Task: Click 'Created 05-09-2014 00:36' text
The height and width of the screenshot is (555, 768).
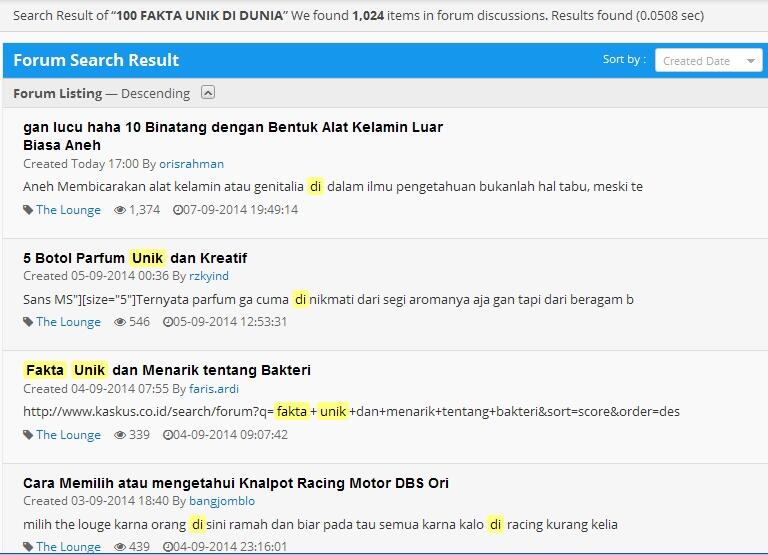Action: point(96,276)
